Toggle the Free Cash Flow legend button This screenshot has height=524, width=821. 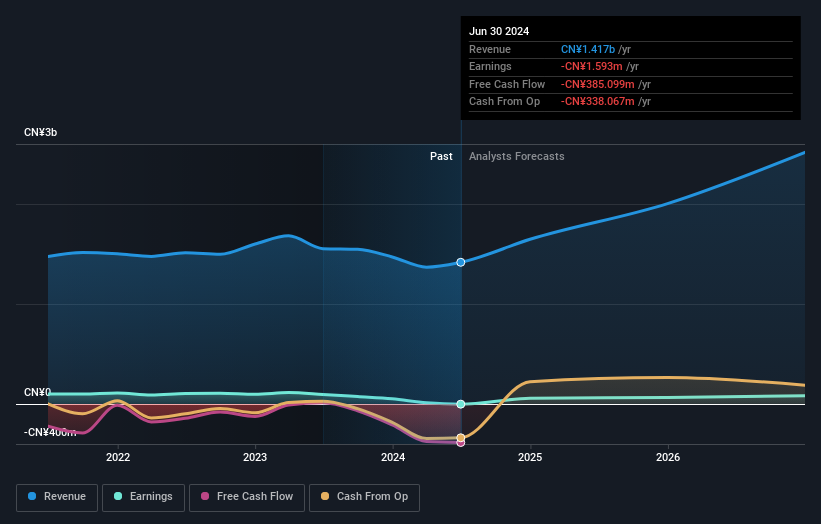(x=247, y=497)
